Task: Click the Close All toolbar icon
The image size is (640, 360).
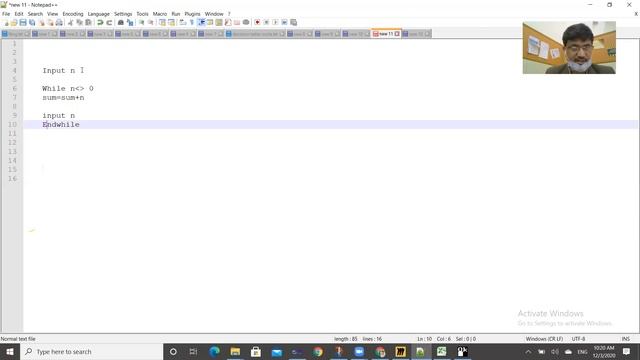Action: coord(50,22)
